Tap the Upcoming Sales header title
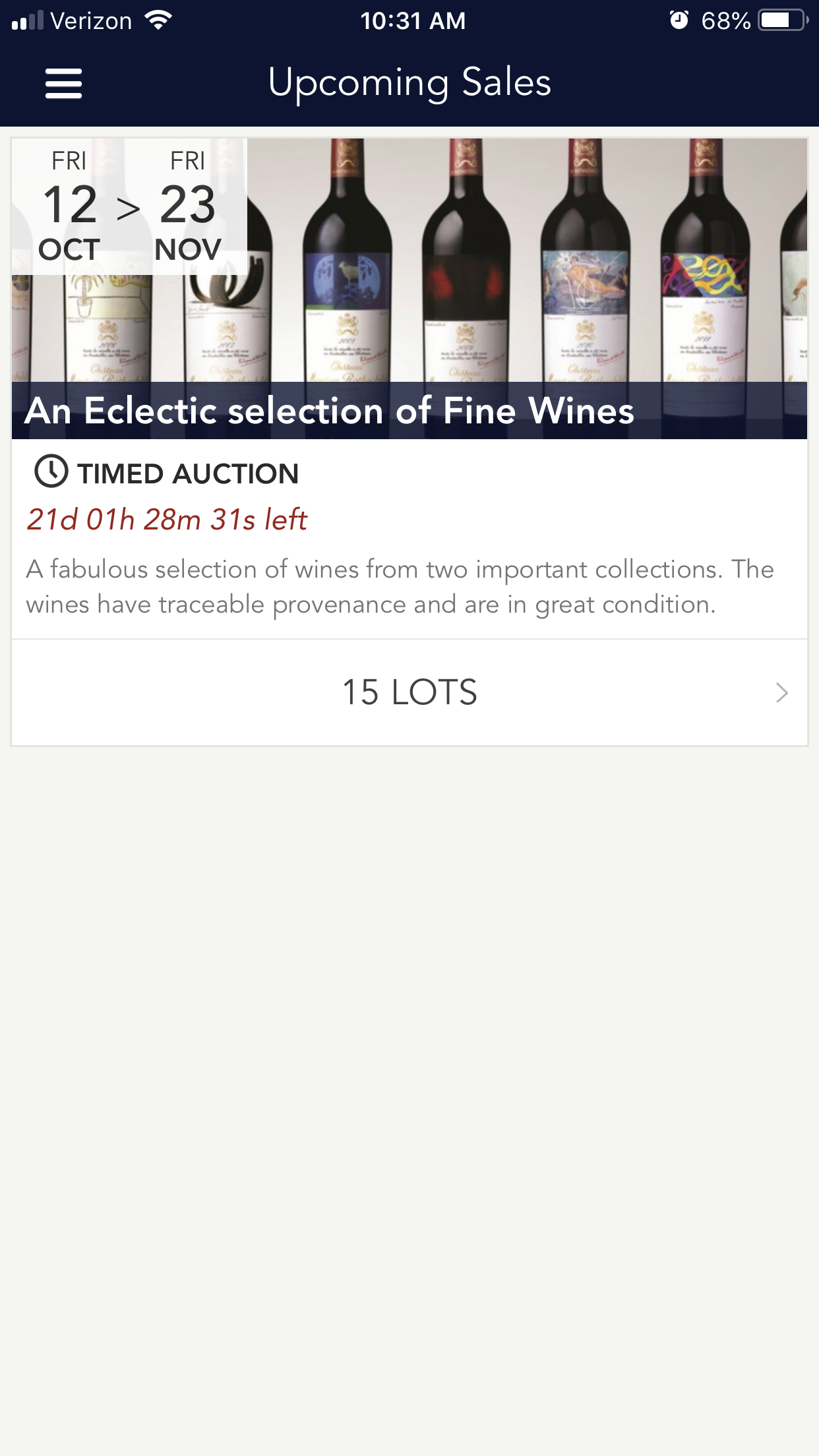This screenshot has height=1456, width=819. click(409, 82)
